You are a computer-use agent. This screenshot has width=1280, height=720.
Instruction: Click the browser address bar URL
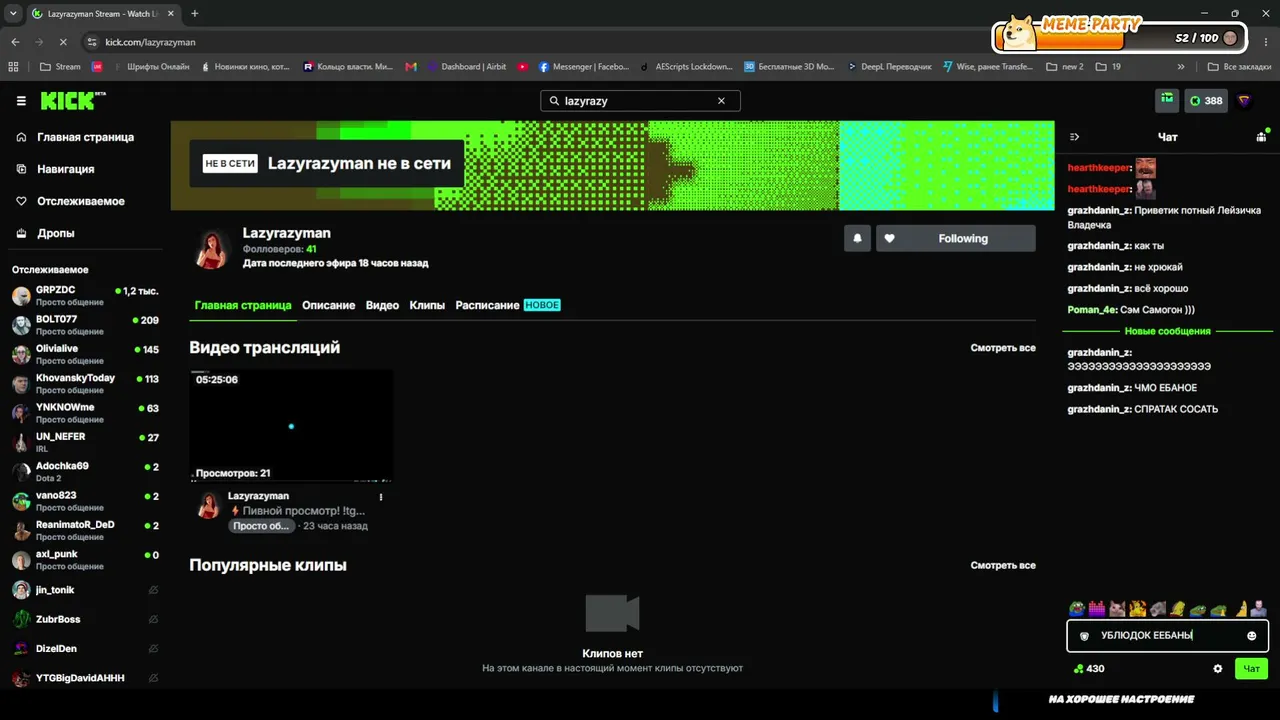point(150,42)
